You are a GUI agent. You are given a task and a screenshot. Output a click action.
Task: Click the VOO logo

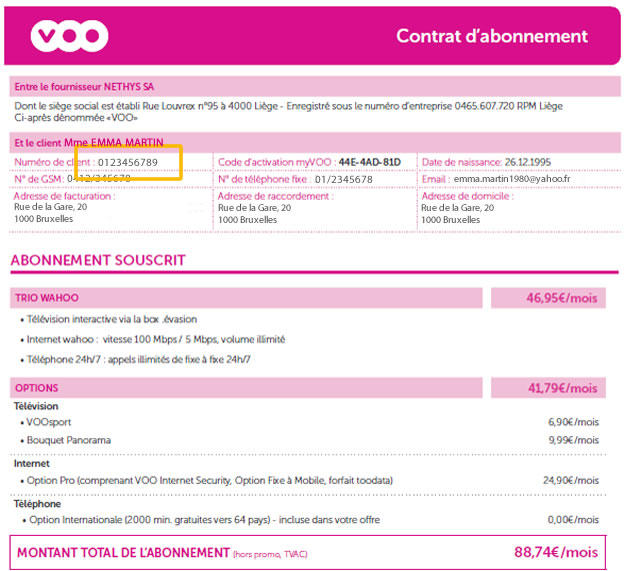pos(69,36)
